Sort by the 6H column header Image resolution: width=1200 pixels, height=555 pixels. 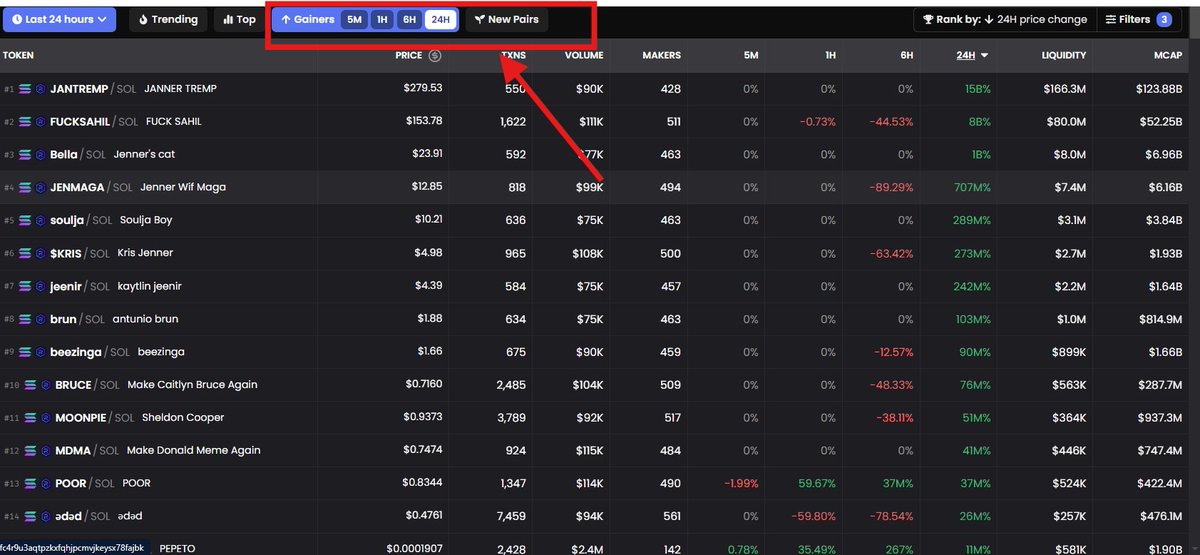[906, 56]
